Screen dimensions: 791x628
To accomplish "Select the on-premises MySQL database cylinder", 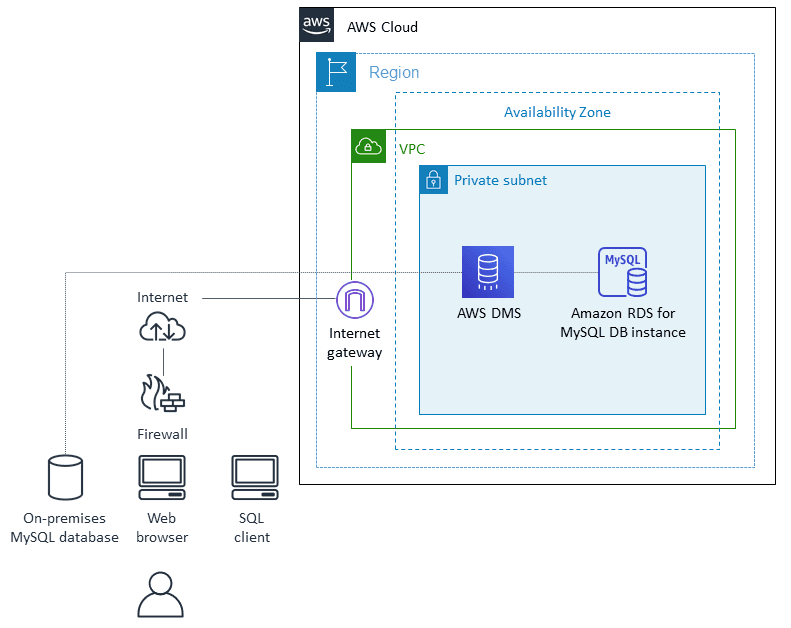I will 65,477.
